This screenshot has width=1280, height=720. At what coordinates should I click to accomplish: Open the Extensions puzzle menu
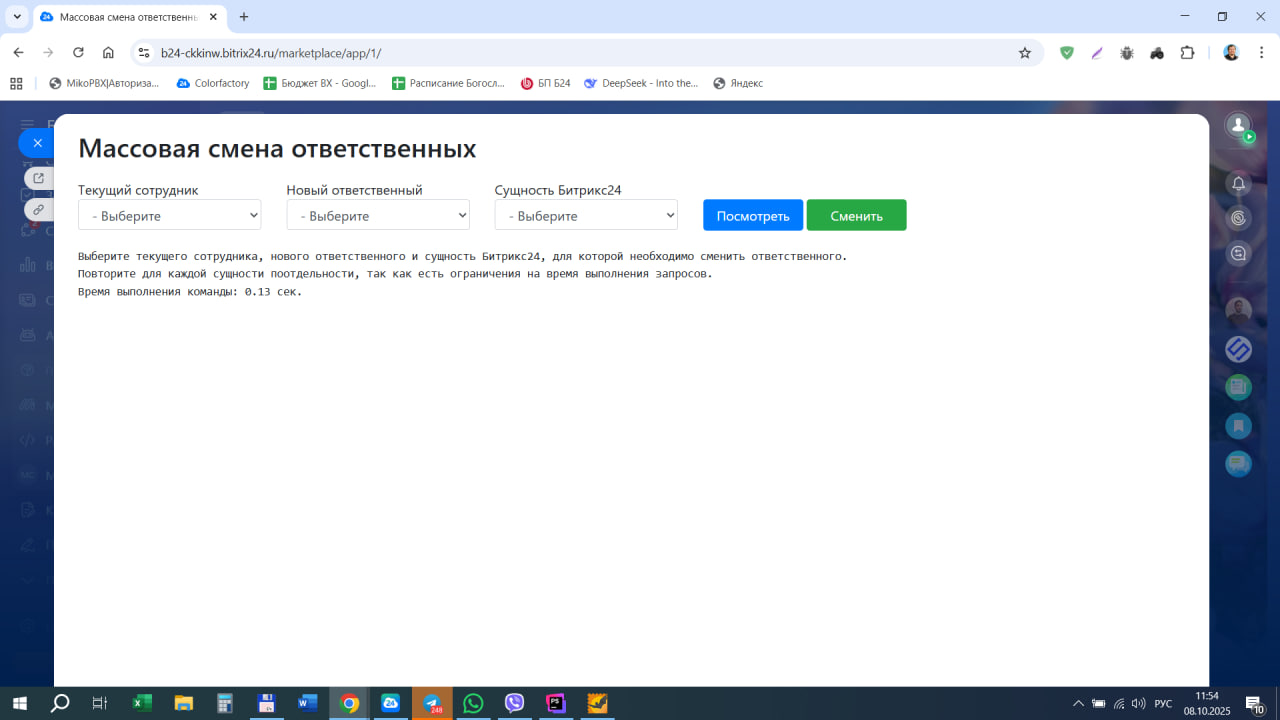(1187, 53)
